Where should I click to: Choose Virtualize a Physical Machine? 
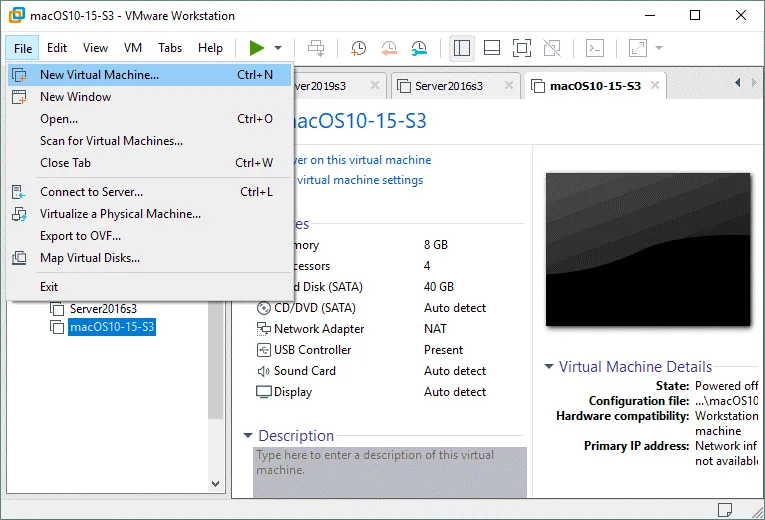(x=120, y=214)
